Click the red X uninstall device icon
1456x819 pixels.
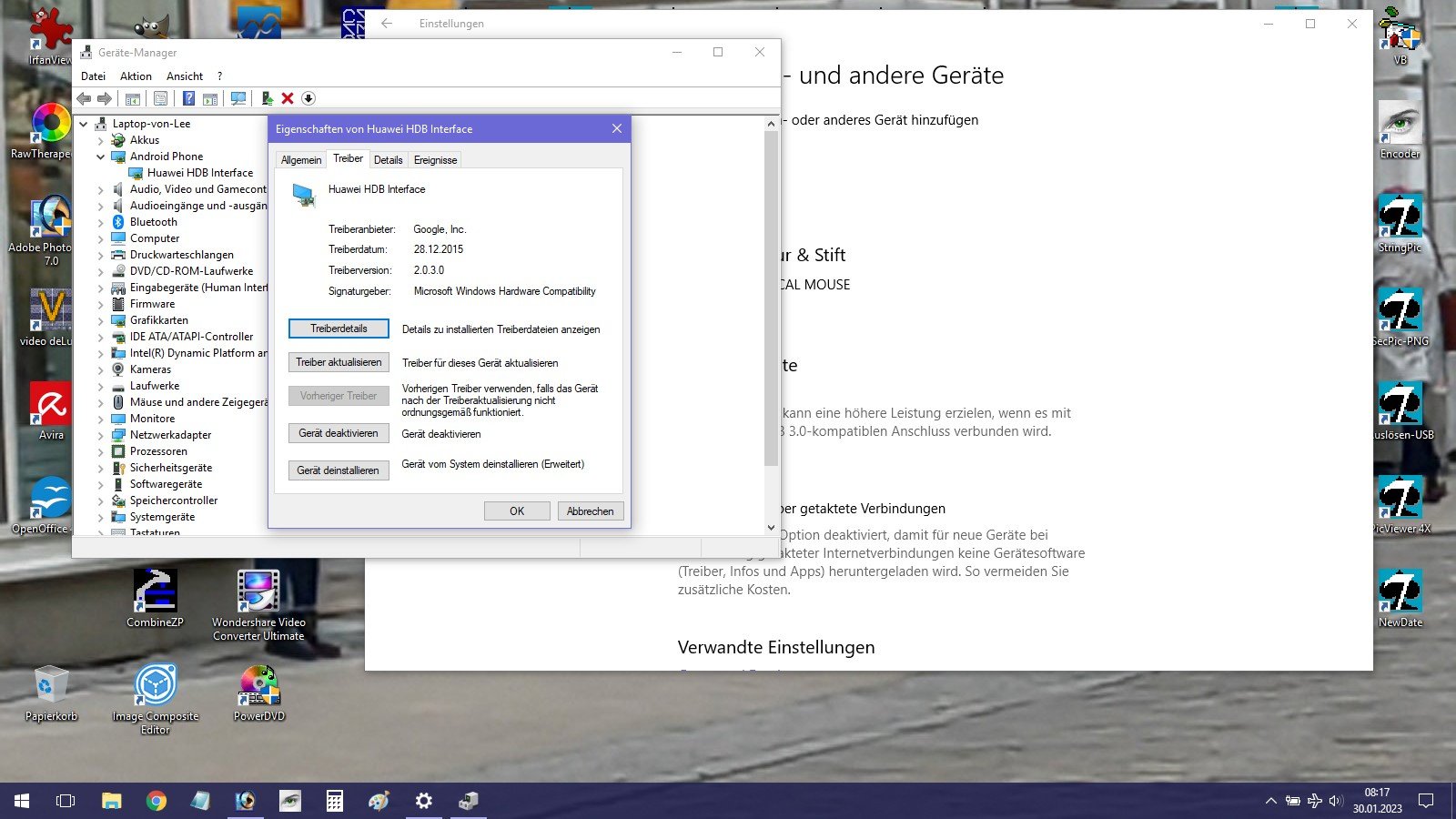click(x=288, y=98)
